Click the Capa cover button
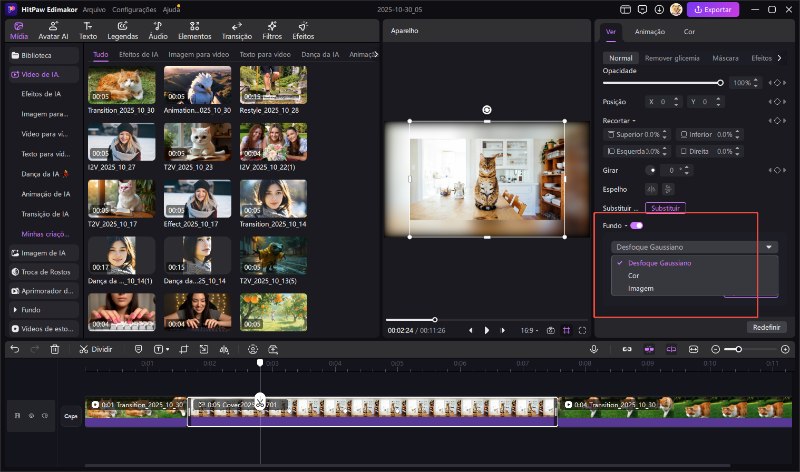 click(71, 416)
